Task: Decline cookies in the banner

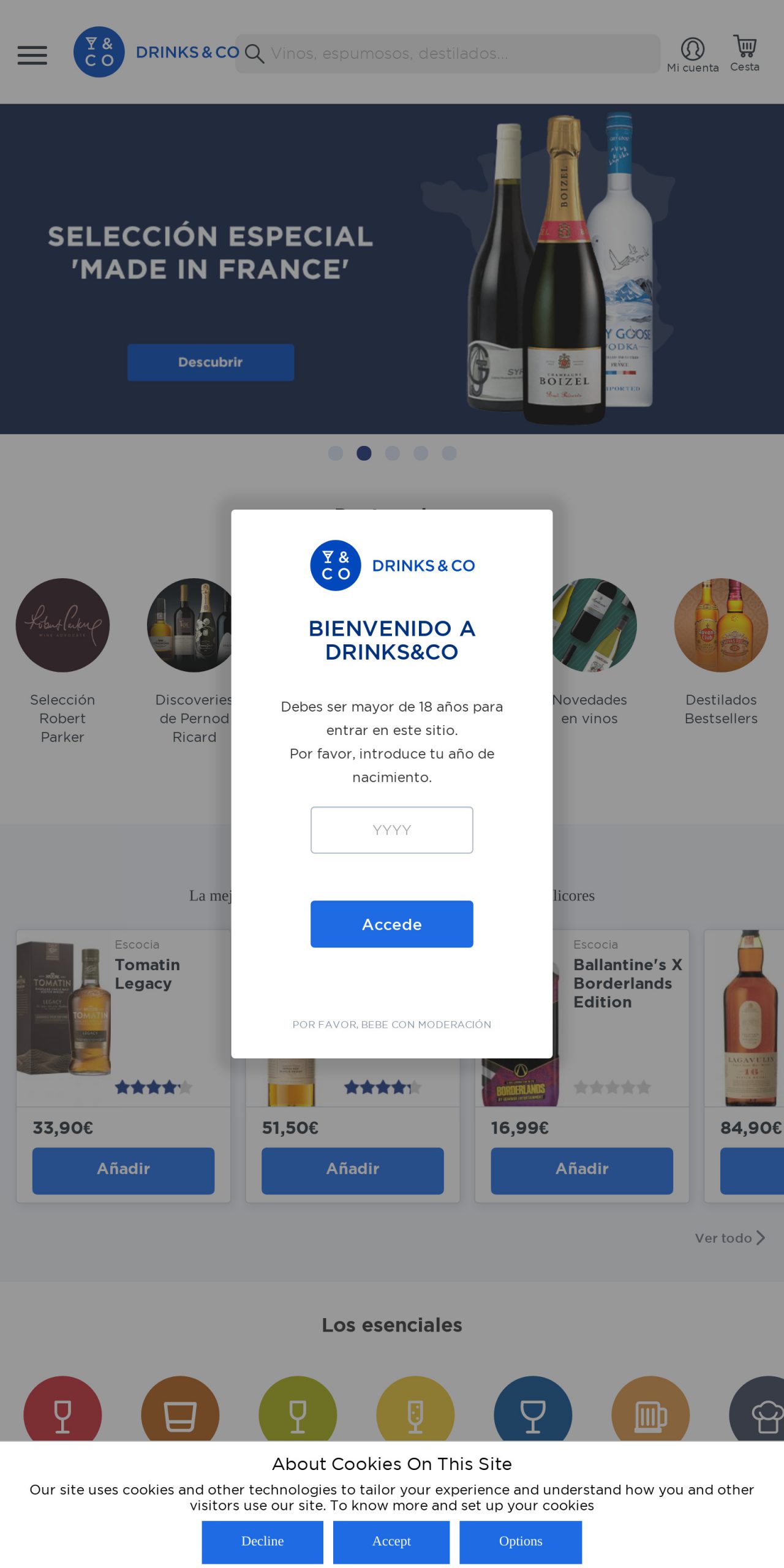Action: pyautogui.click(x=263, y=1541)
